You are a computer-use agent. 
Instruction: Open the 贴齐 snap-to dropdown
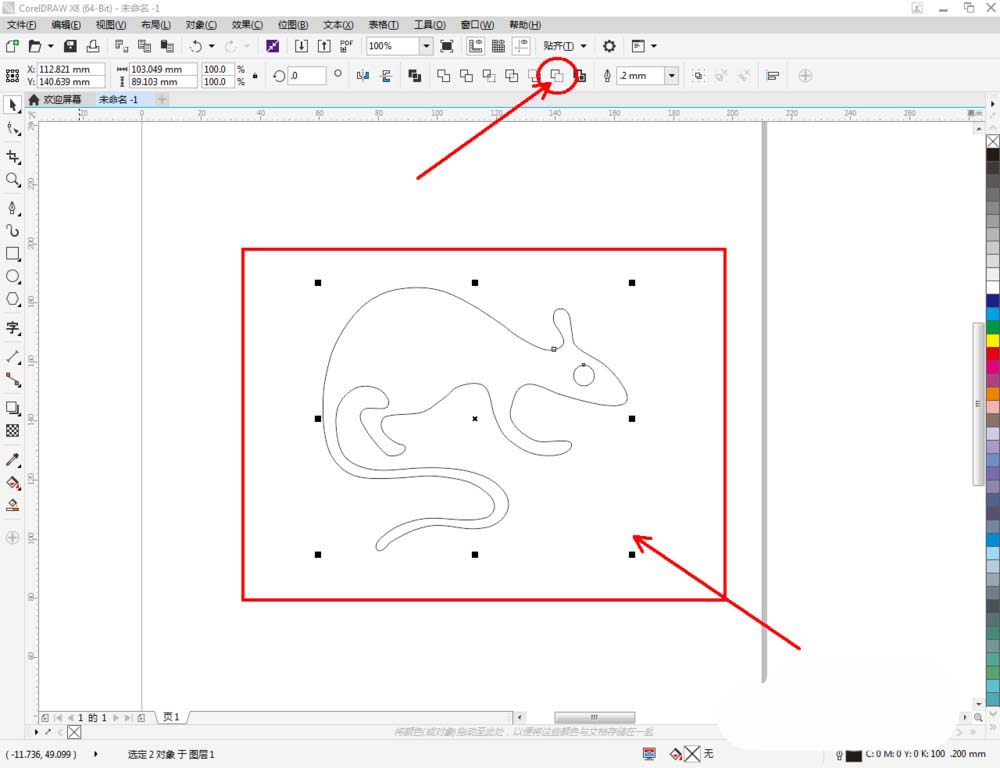[564, 46]
